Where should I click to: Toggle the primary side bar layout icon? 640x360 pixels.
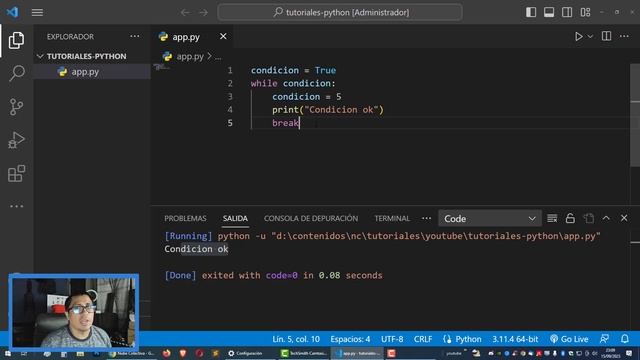531,12
